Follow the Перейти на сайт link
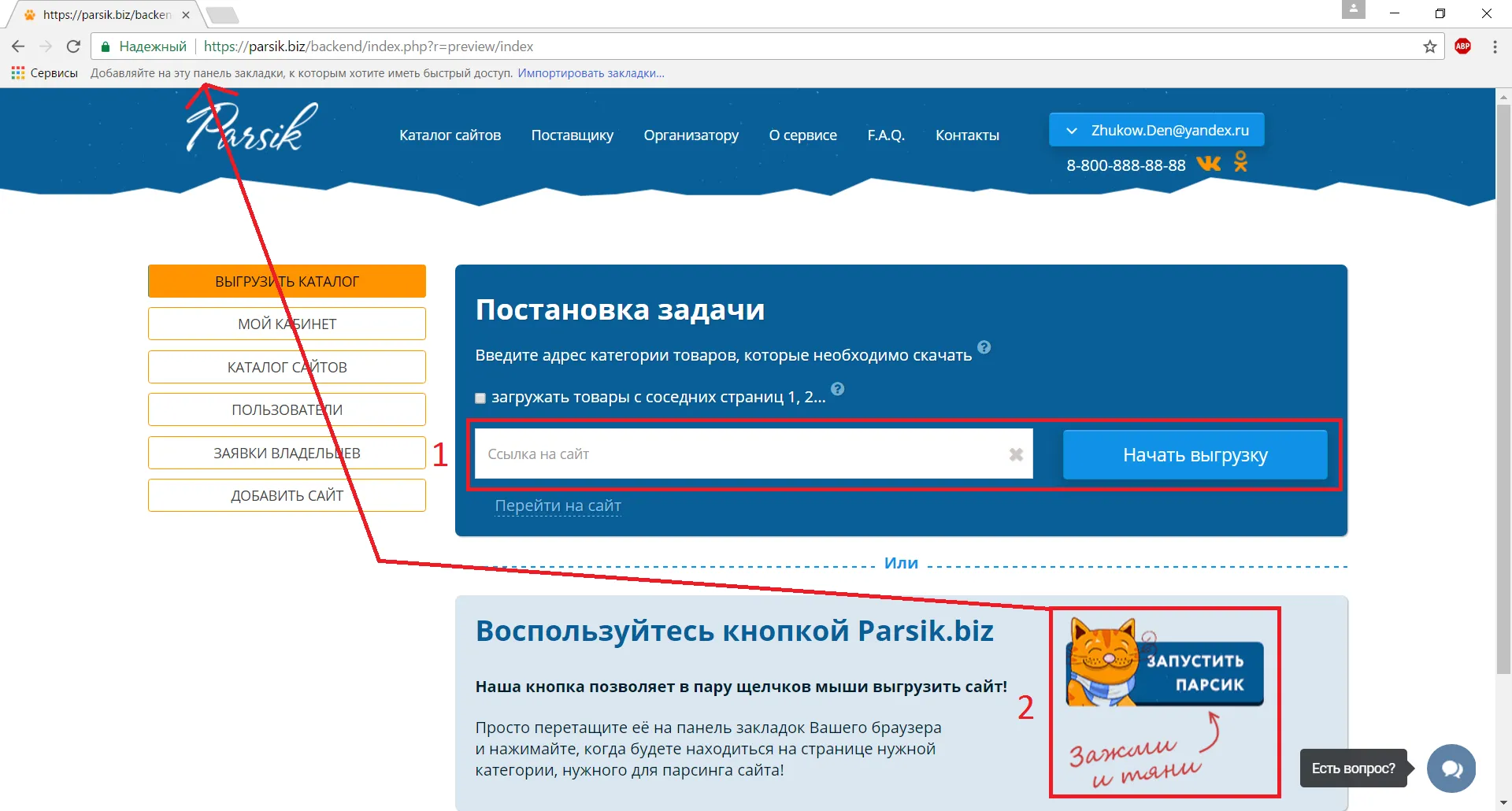 pos(558,505)
